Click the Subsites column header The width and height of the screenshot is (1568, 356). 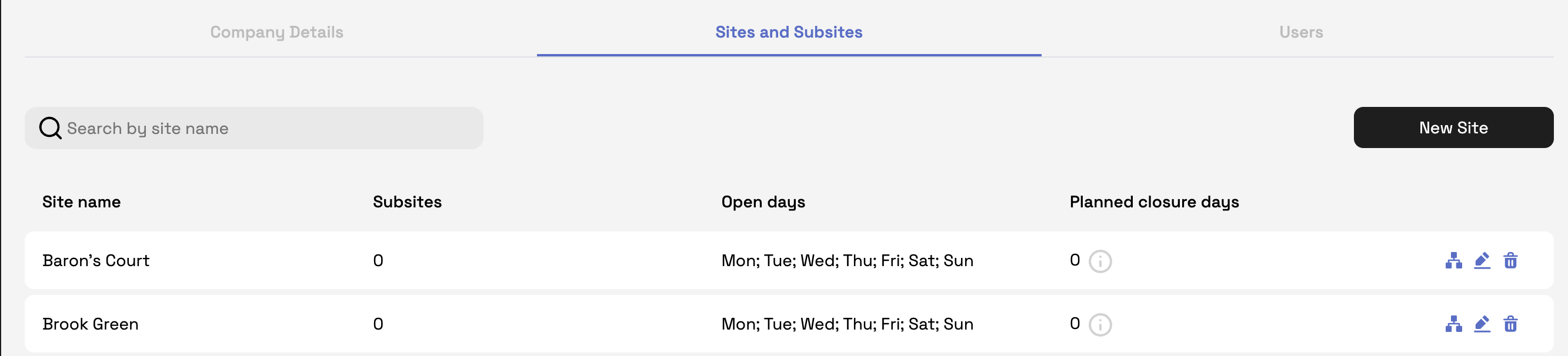(x=407, y=201)
